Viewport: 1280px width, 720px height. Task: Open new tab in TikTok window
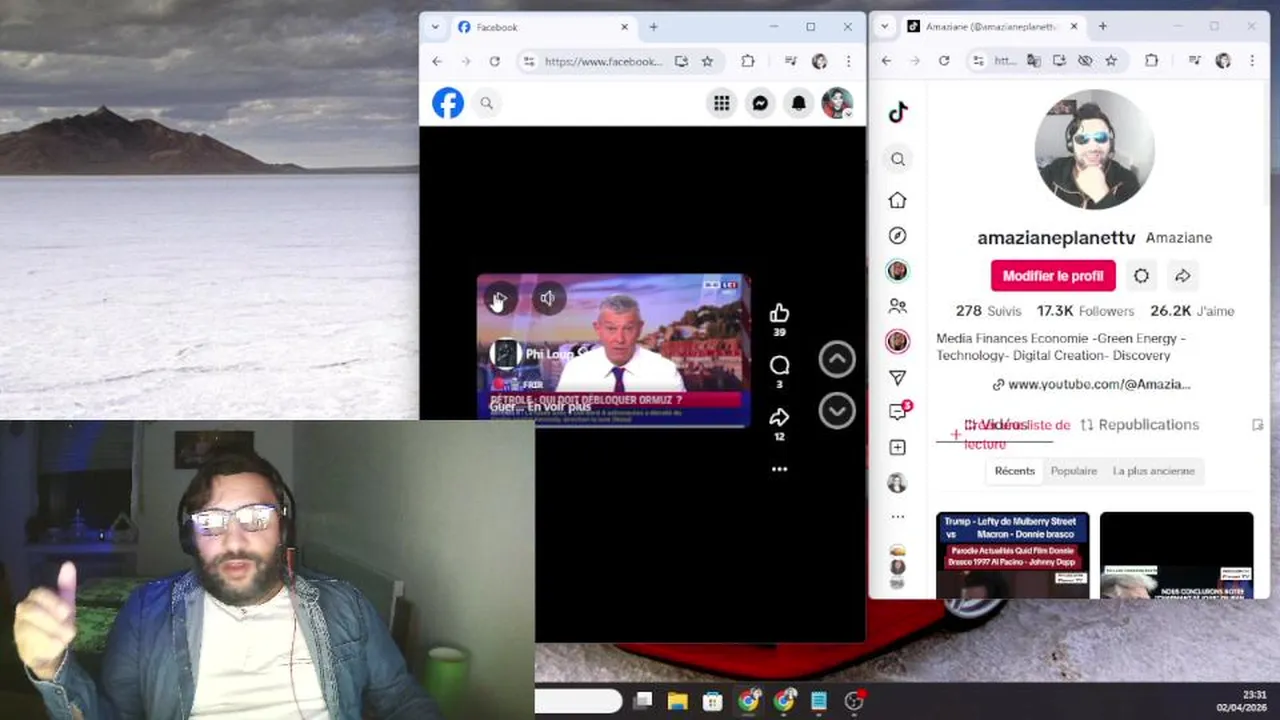tap(1102, 27)
